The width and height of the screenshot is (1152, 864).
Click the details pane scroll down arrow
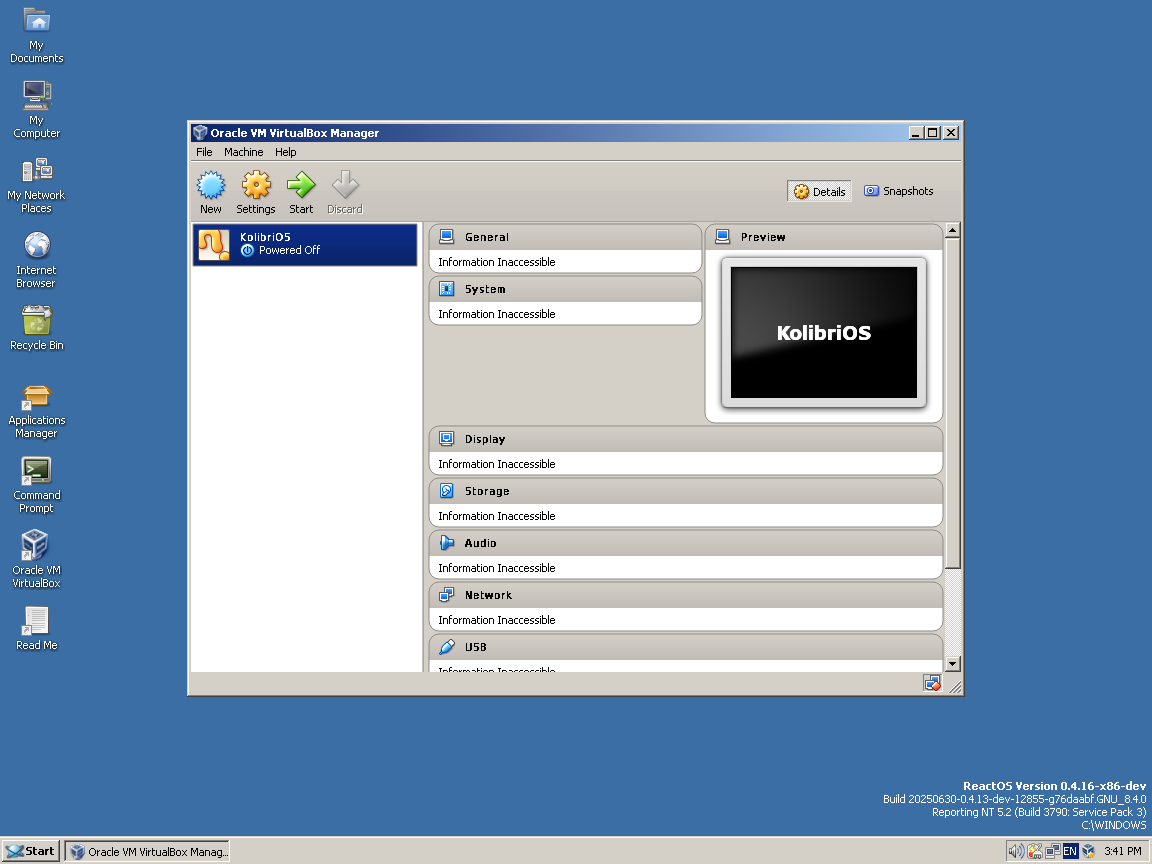[952, 663]
